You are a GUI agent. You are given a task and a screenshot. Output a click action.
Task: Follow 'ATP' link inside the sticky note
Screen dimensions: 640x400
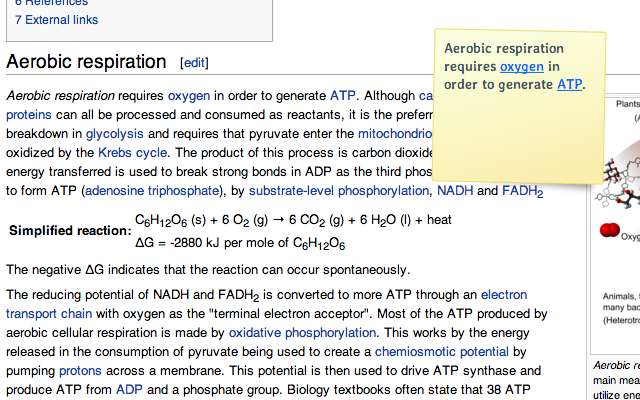[x=568, y=84]
